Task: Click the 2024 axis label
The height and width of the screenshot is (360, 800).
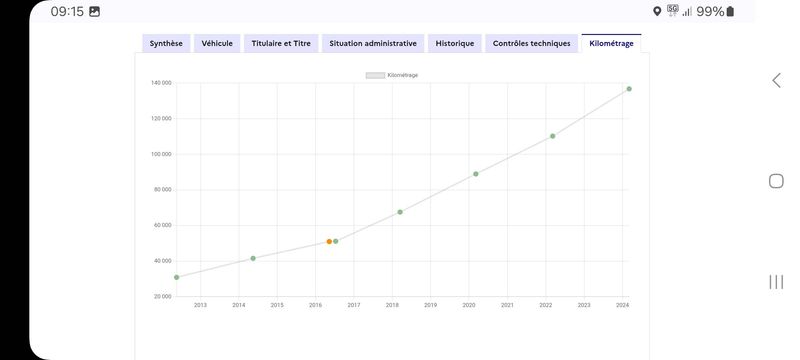Action: (622, 305)
